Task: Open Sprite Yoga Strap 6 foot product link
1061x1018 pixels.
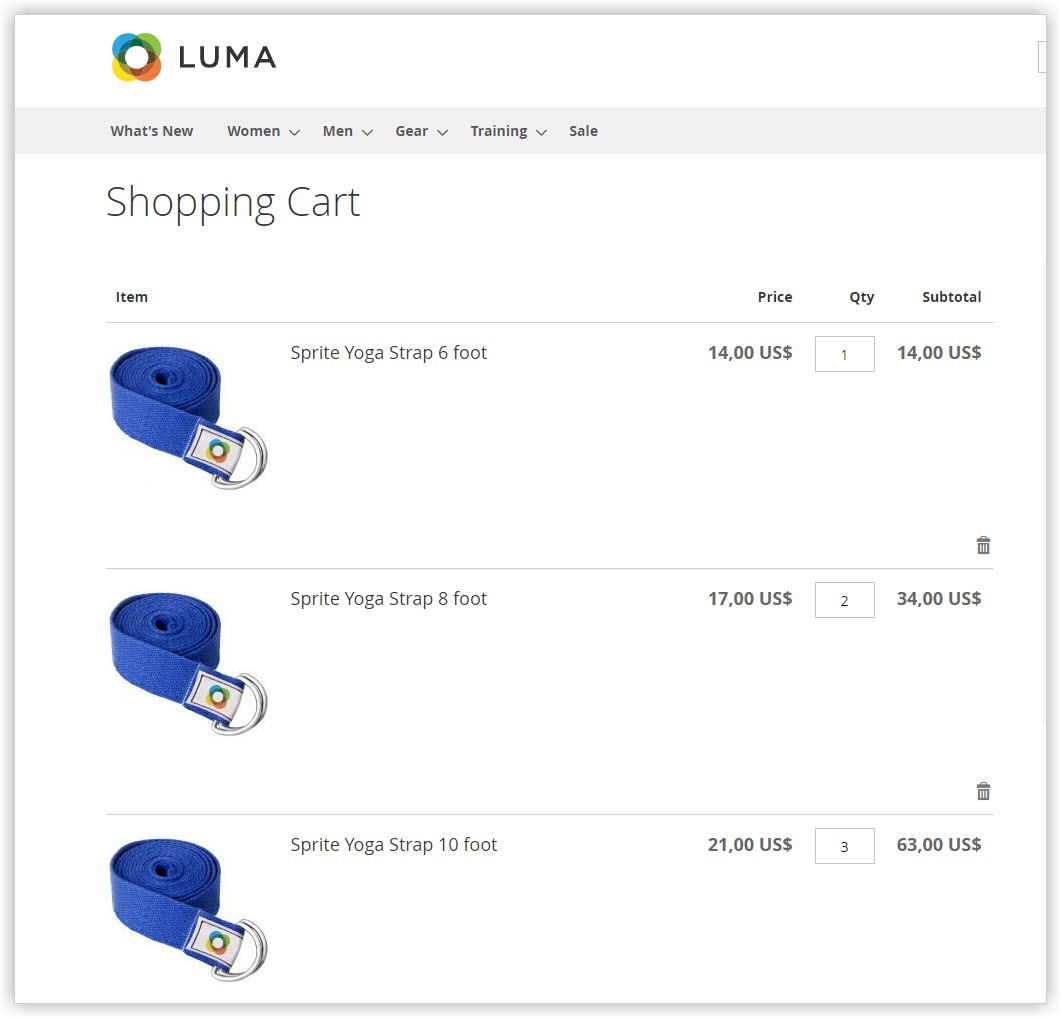Action: (388, 353)
